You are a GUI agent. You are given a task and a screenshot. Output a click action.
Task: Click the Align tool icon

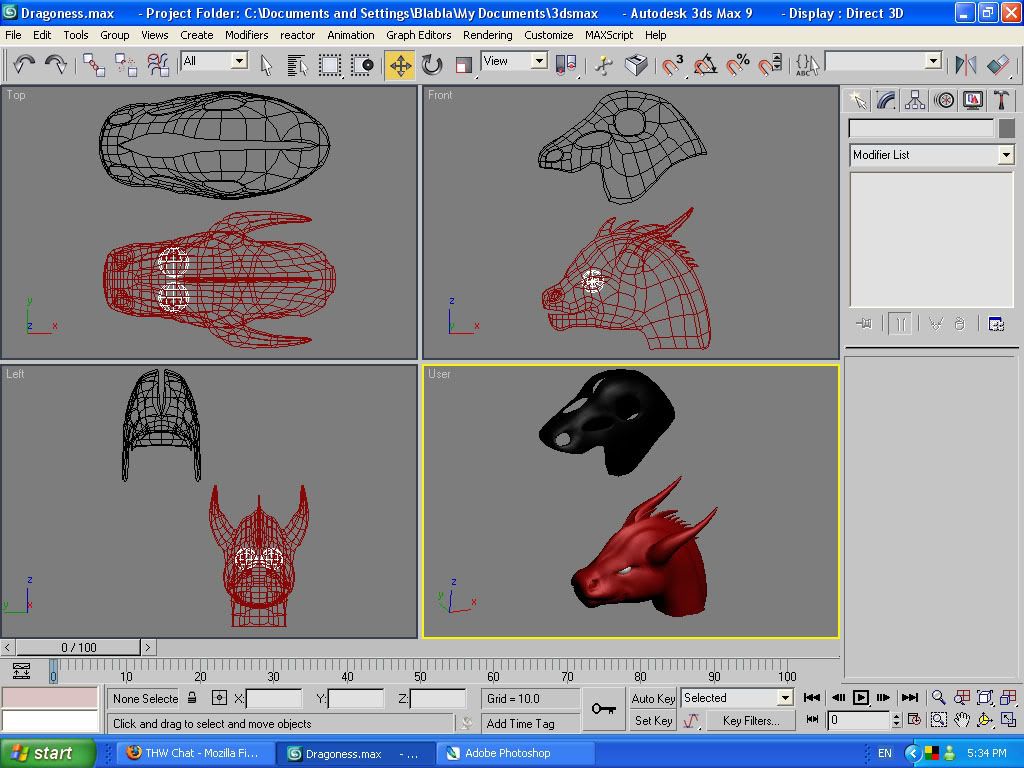click(x=997, y=65)
